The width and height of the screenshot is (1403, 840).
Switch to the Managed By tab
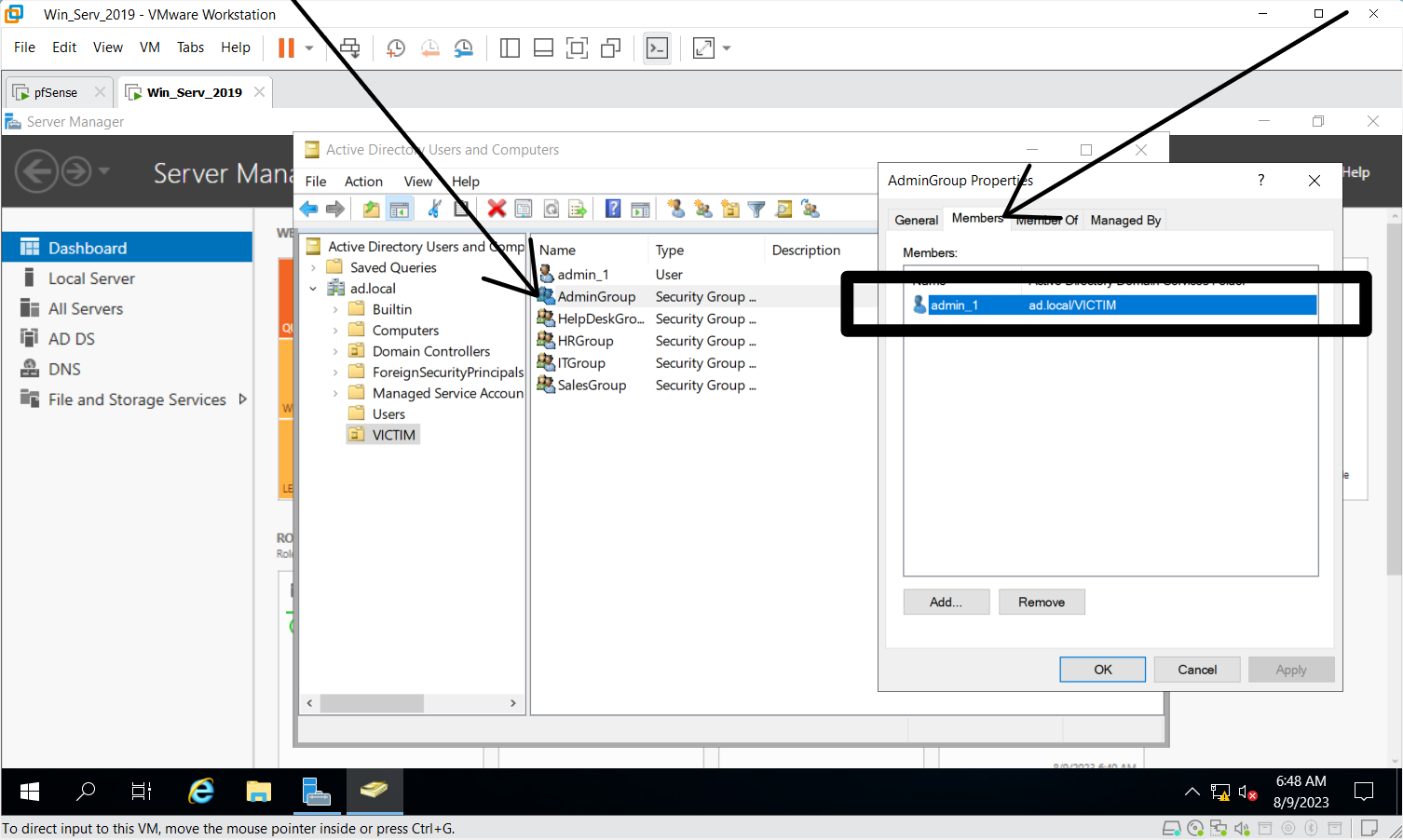point(1125,220)
